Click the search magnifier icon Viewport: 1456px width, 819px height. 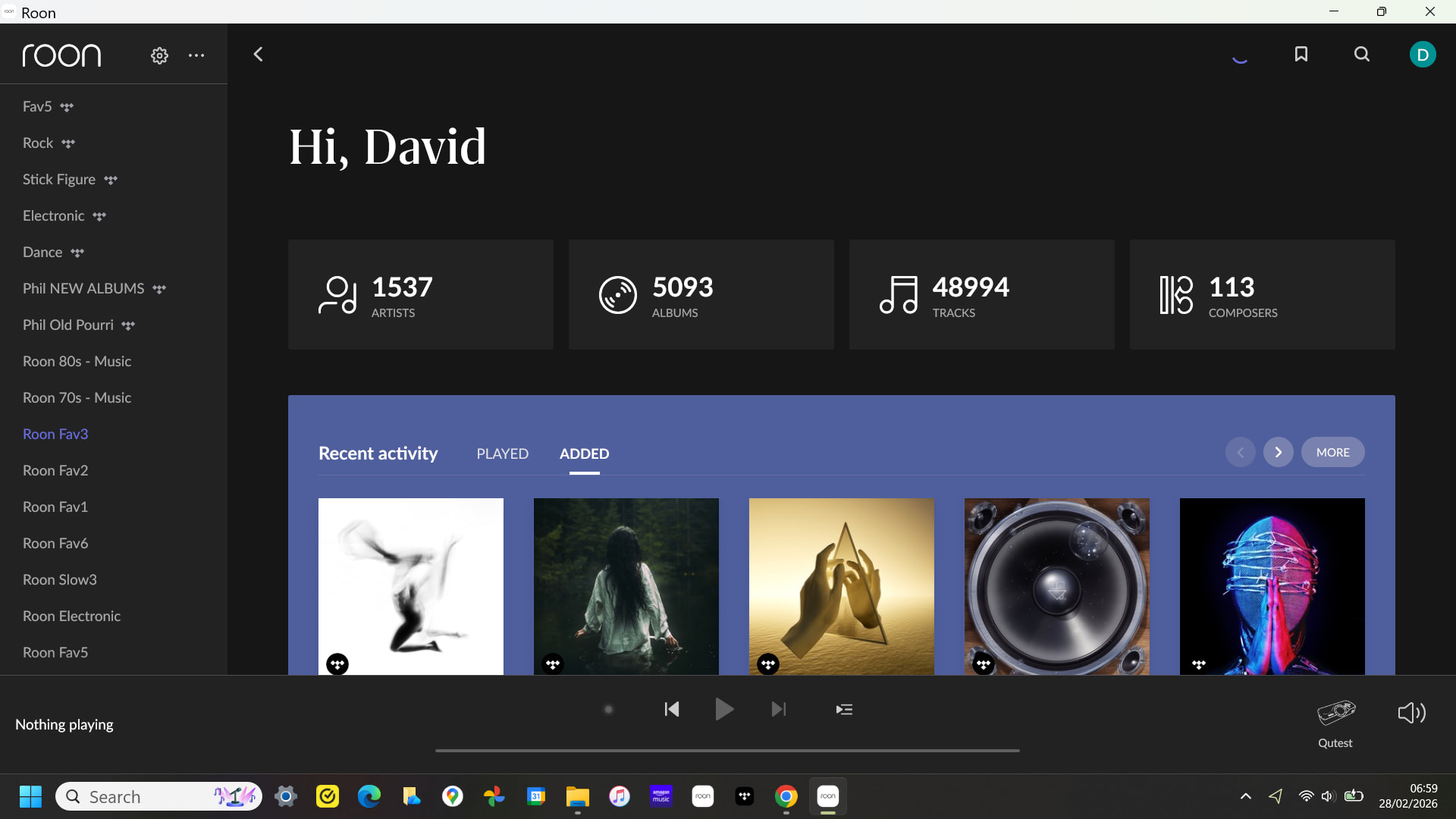(x=1362, y=54)
